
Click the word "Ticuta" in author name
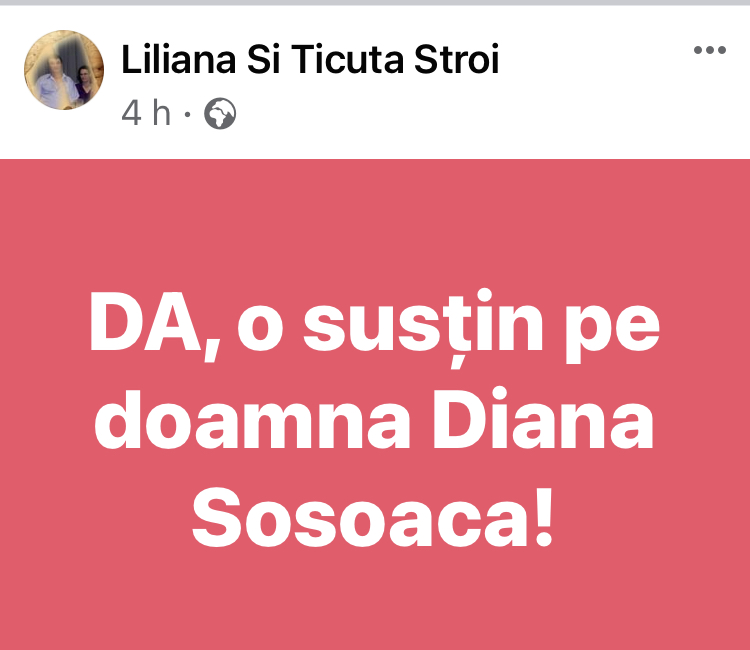coord(347,59)
